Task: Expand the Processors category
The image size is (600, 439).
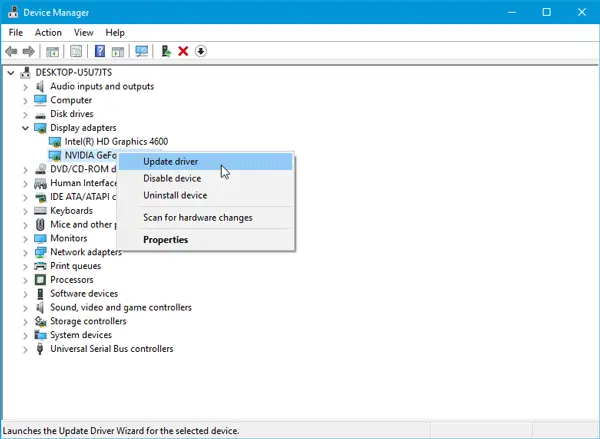Action: (25, 281)
